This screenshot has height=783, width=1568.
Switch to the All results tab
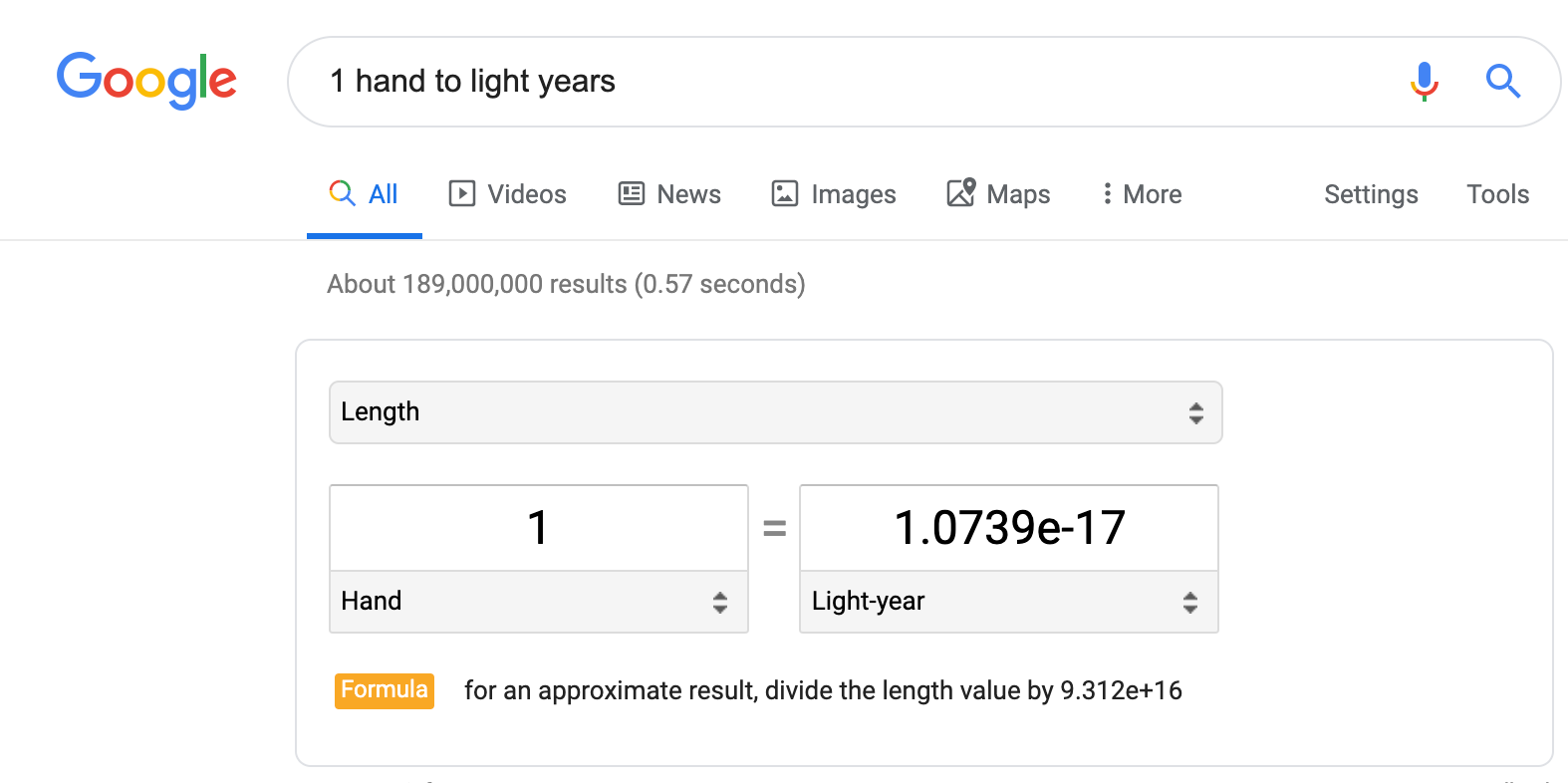pyautogui.click(x=365, y=194)
